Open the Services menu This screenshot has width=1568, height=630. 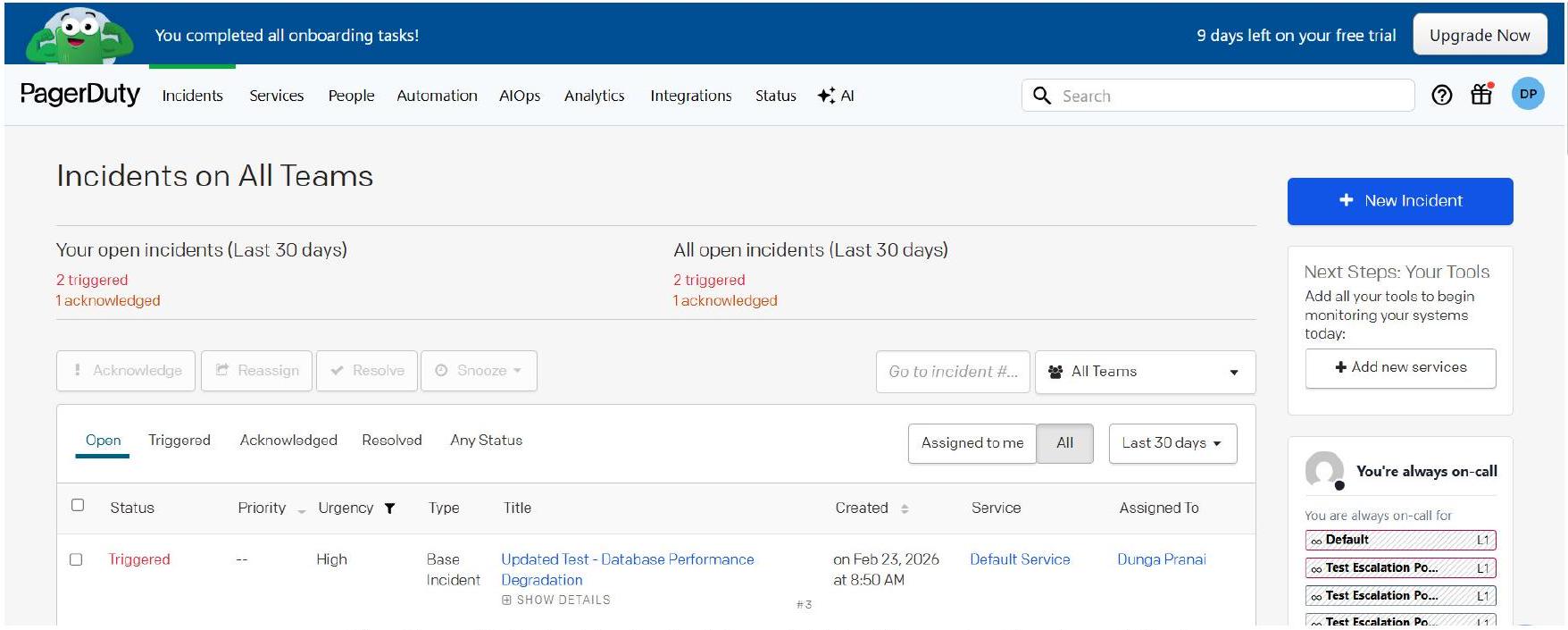276,96
